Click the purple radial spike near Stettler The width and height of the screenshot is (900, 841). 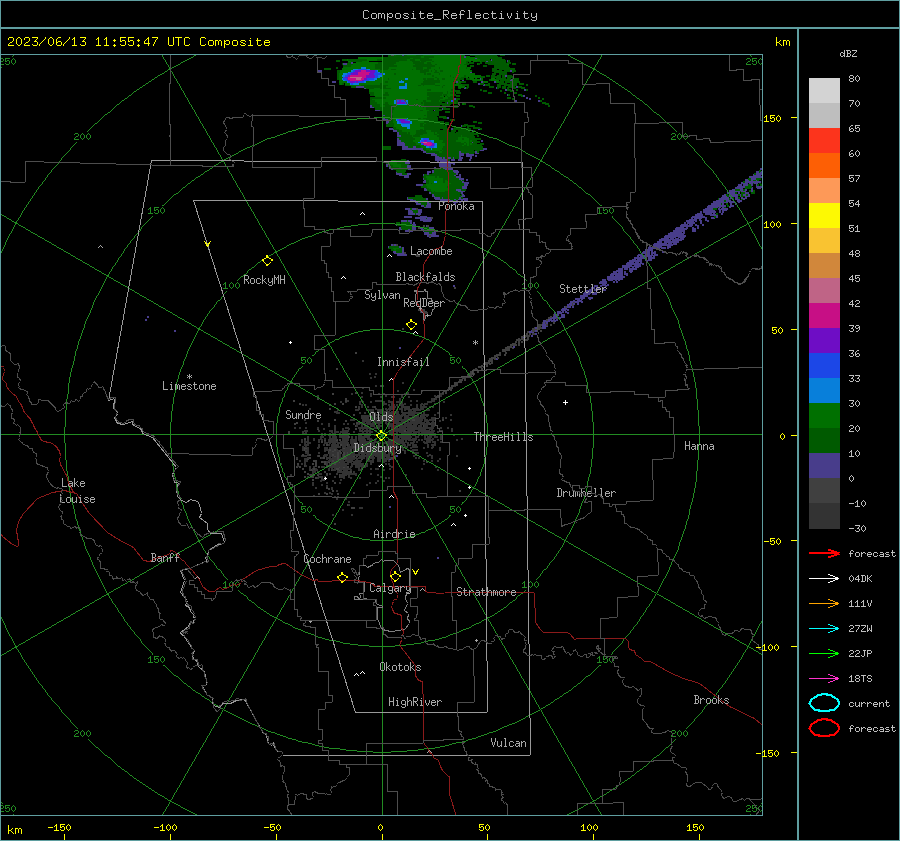649,253
